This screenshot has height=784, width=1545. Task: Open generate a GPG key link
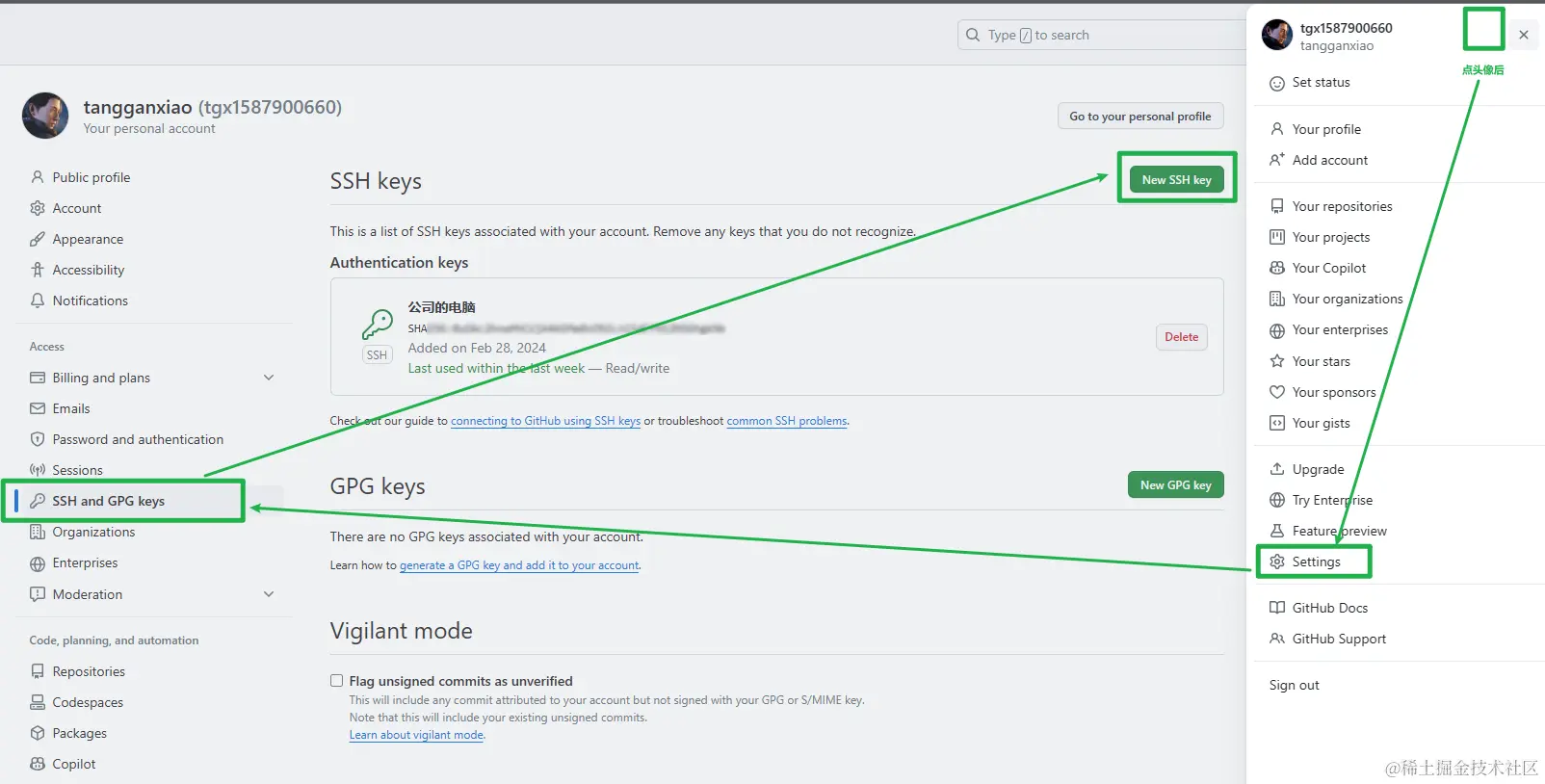pyautogui.click(x=519, y=565)
